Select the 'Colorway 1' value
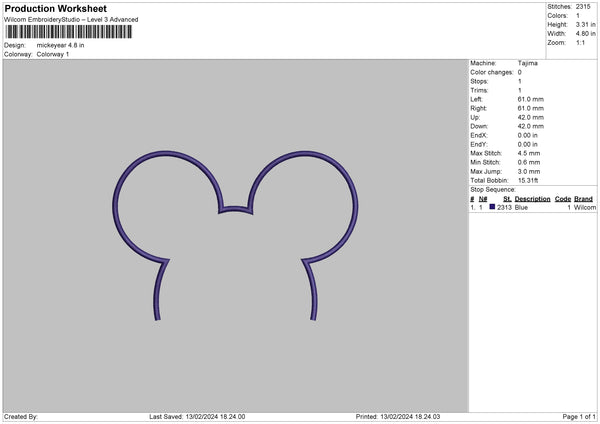Viewport: 600px width, 424px height. click(x=53, y=54)
